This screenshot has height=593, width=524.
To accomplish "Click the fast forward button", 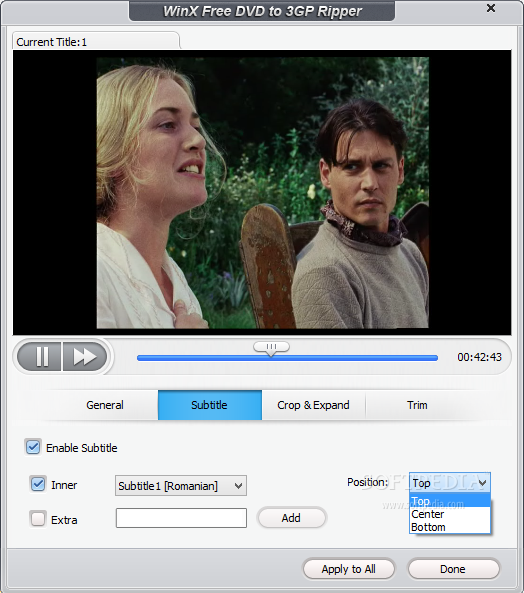I will coord(85,356).
